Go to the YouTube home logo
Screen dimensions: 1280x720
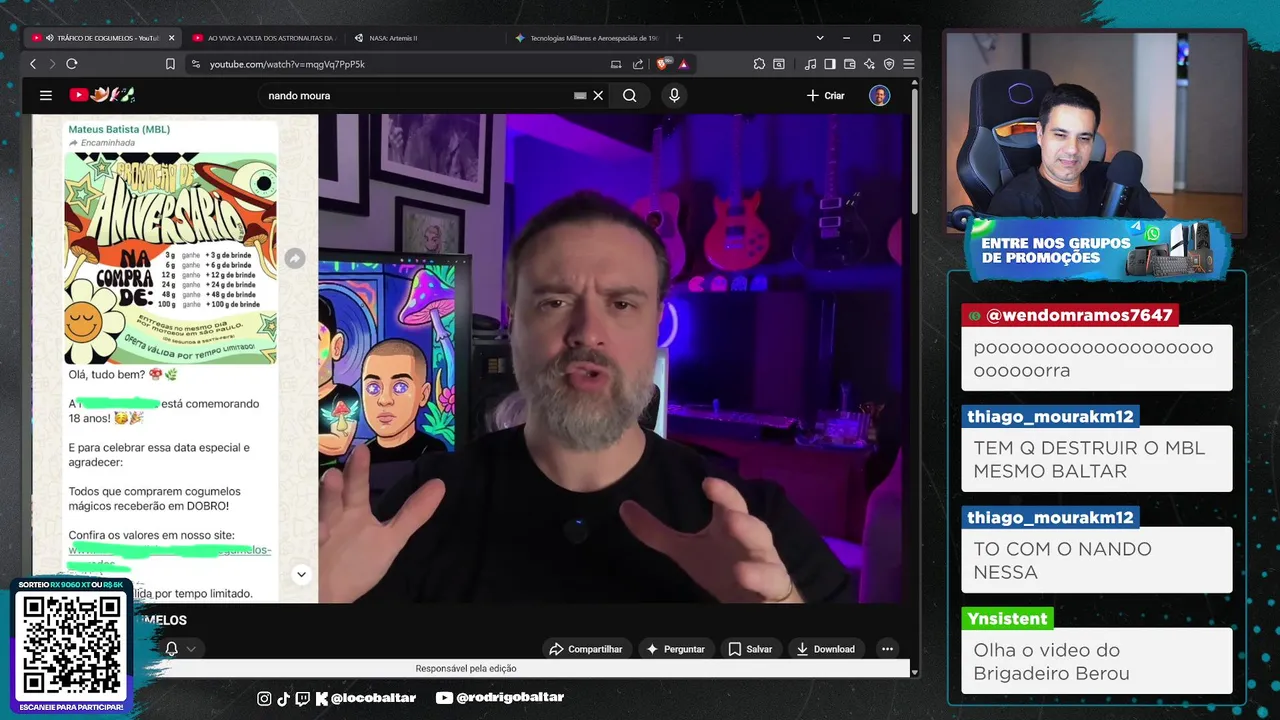tap(102, 95)
